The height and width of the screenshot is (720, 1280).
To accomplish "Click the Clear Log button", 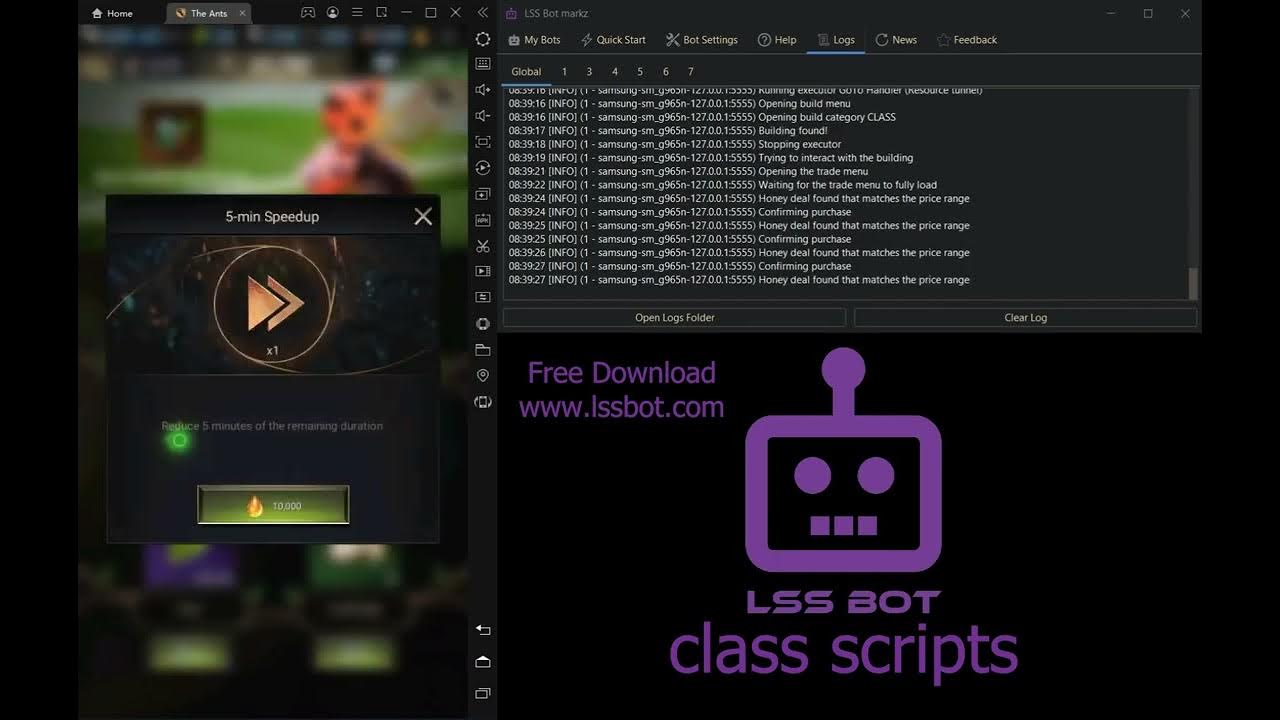I will click(1025, 317).
